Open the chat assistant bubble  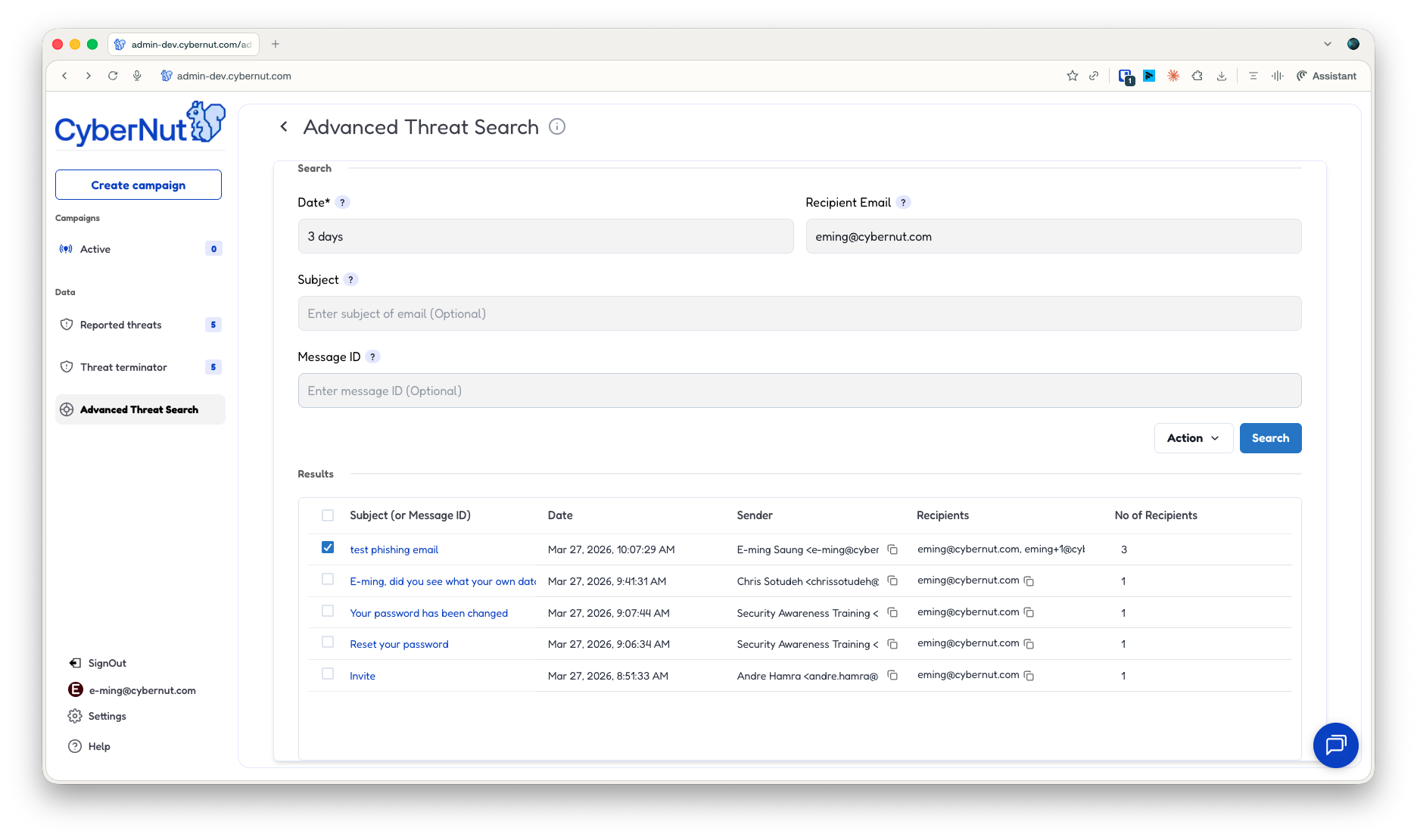tap(1335, 745)
